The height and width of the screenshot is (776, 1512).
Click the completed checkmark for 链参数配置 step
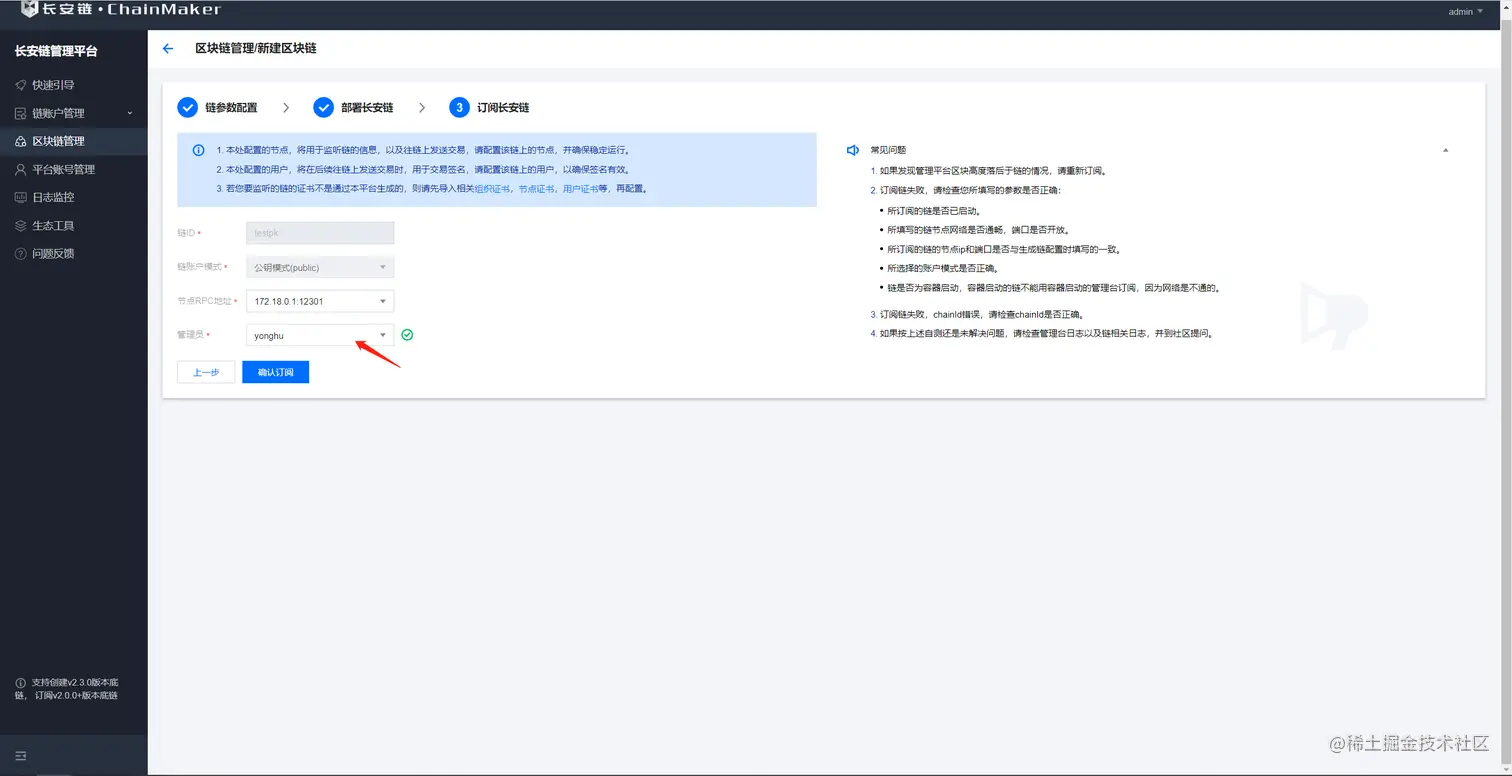tap(187, 107)
